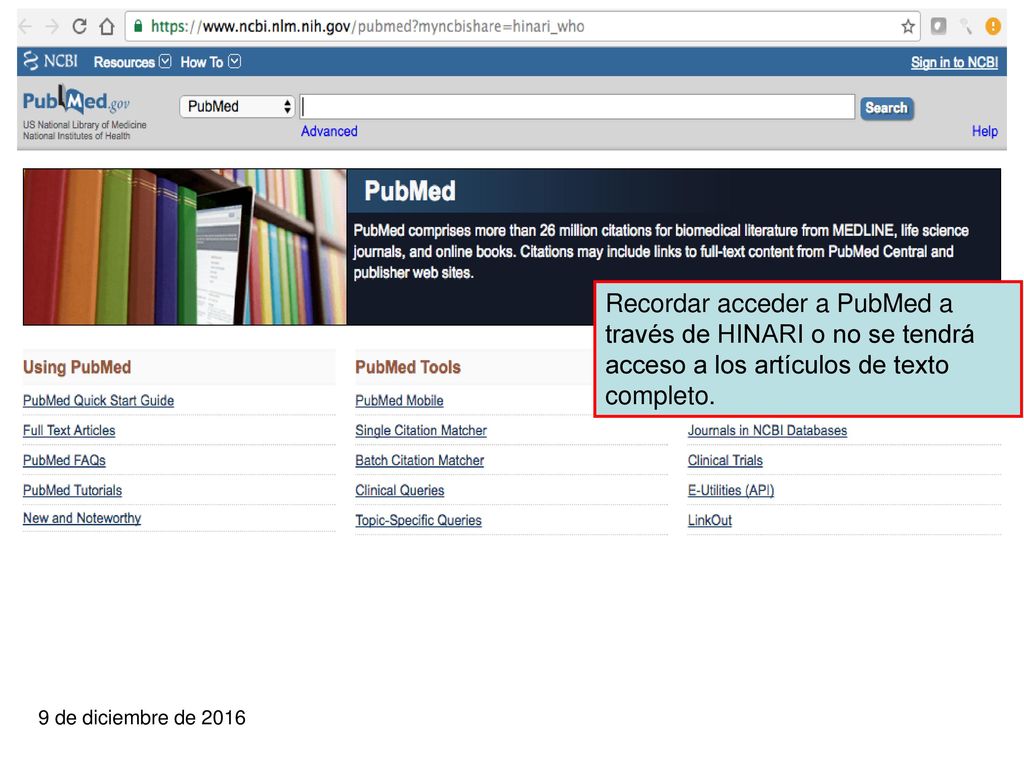Click the bookshelf banner image

[185, 247]
